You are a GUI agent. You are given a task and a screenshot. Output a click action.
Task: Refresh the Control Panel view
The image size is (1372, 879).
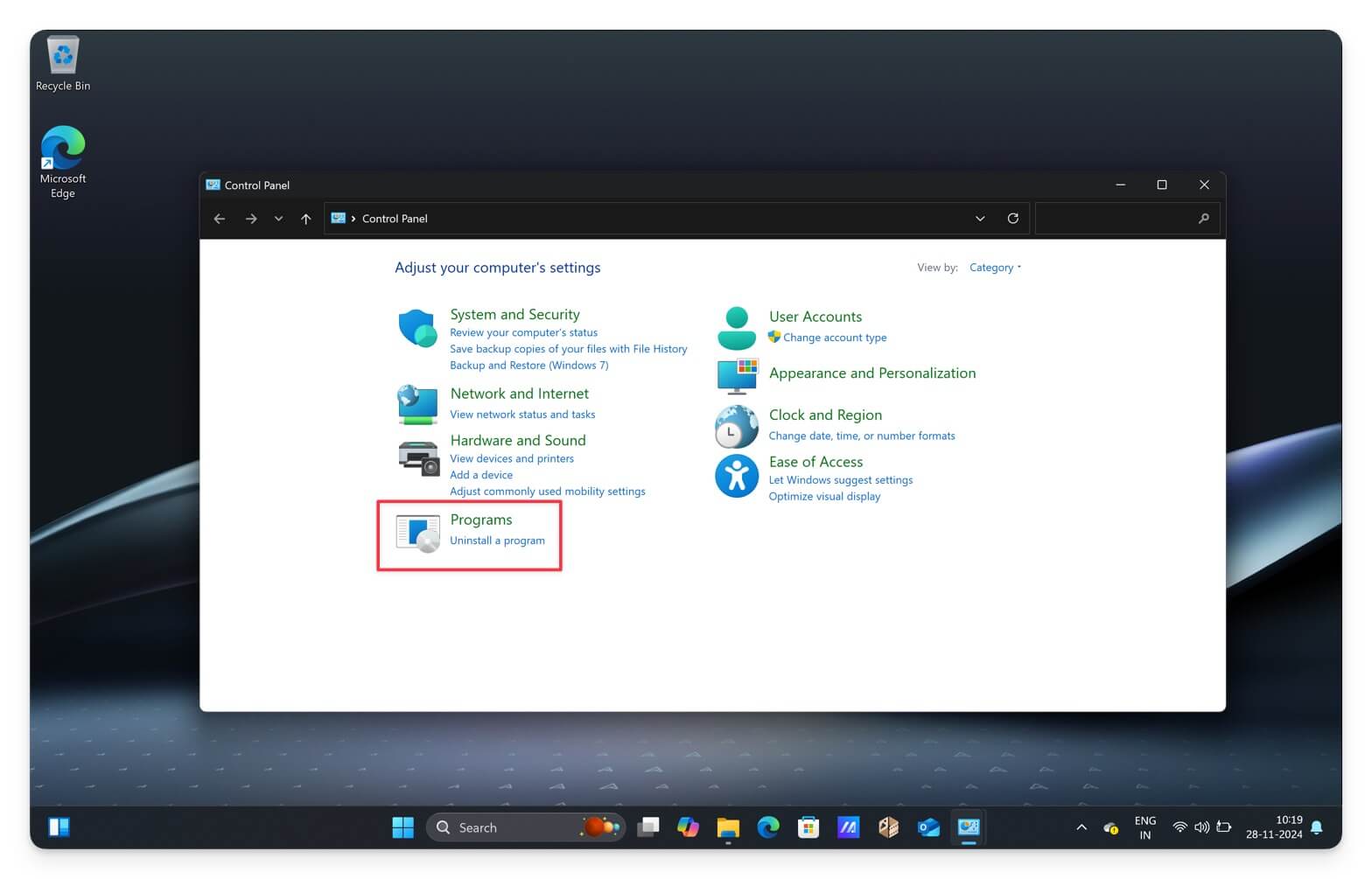pos(1012,219)
